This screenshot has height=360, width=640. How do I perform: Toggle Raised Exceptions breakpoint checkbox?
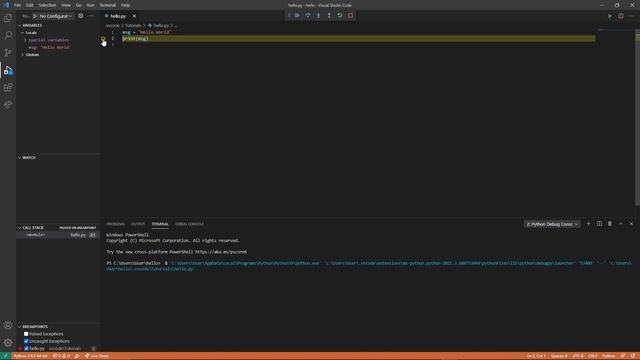click(x=26, y=334)
